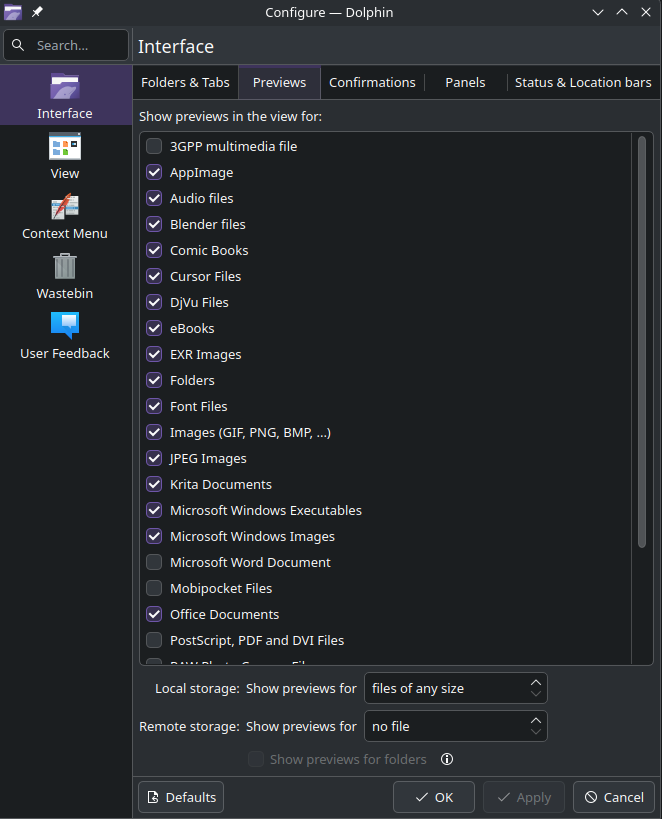The height and width of the screenshot is (819, 662).
Task: Toggle EXR Images previews
Action: click(154, 355)
